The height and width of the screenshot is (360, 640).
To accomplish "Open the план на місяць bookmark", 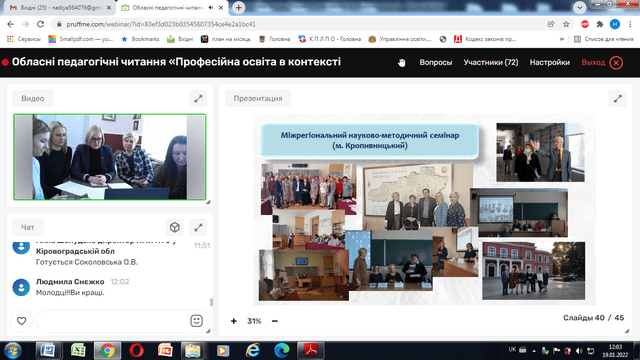I will [x=225, y=39].
